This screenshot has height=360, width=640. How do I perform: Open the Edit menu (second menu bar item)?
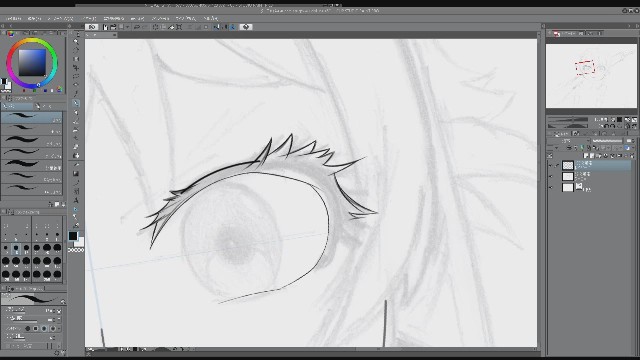[34, 18]
